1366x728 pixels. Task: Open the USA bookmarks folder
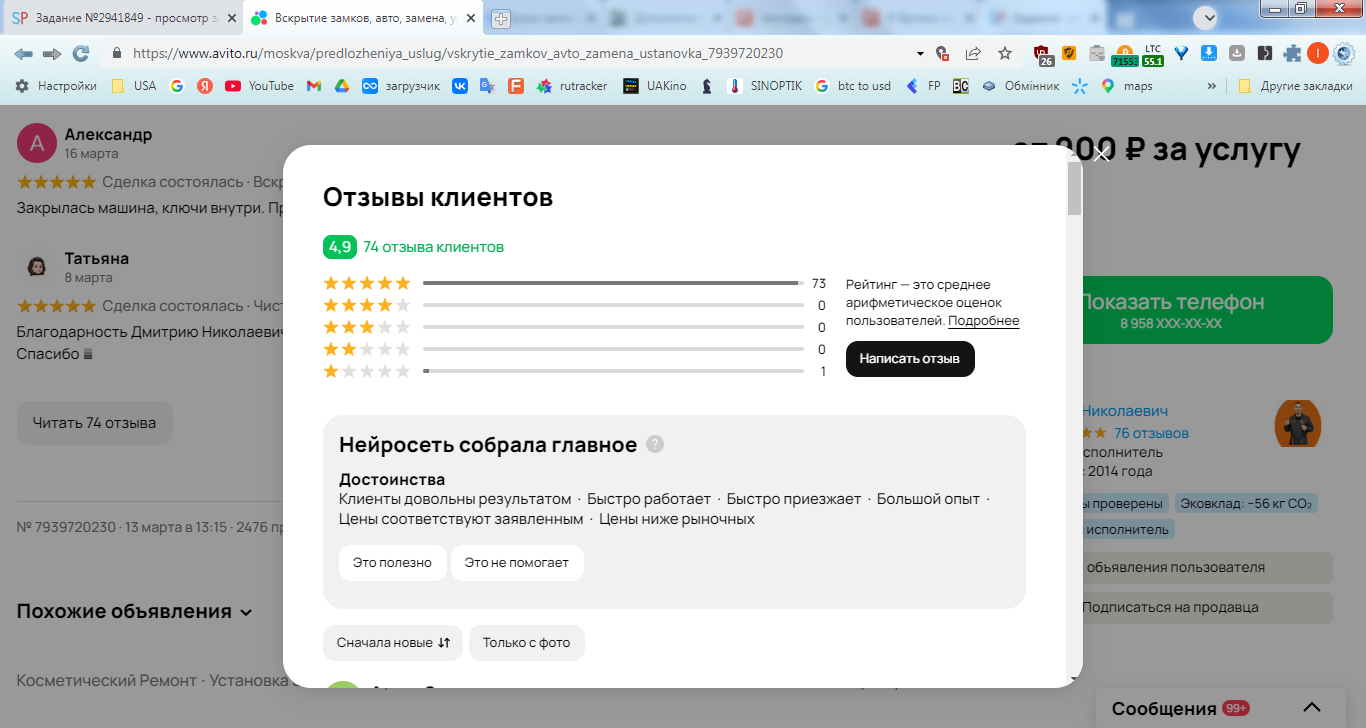pos(134,86)
